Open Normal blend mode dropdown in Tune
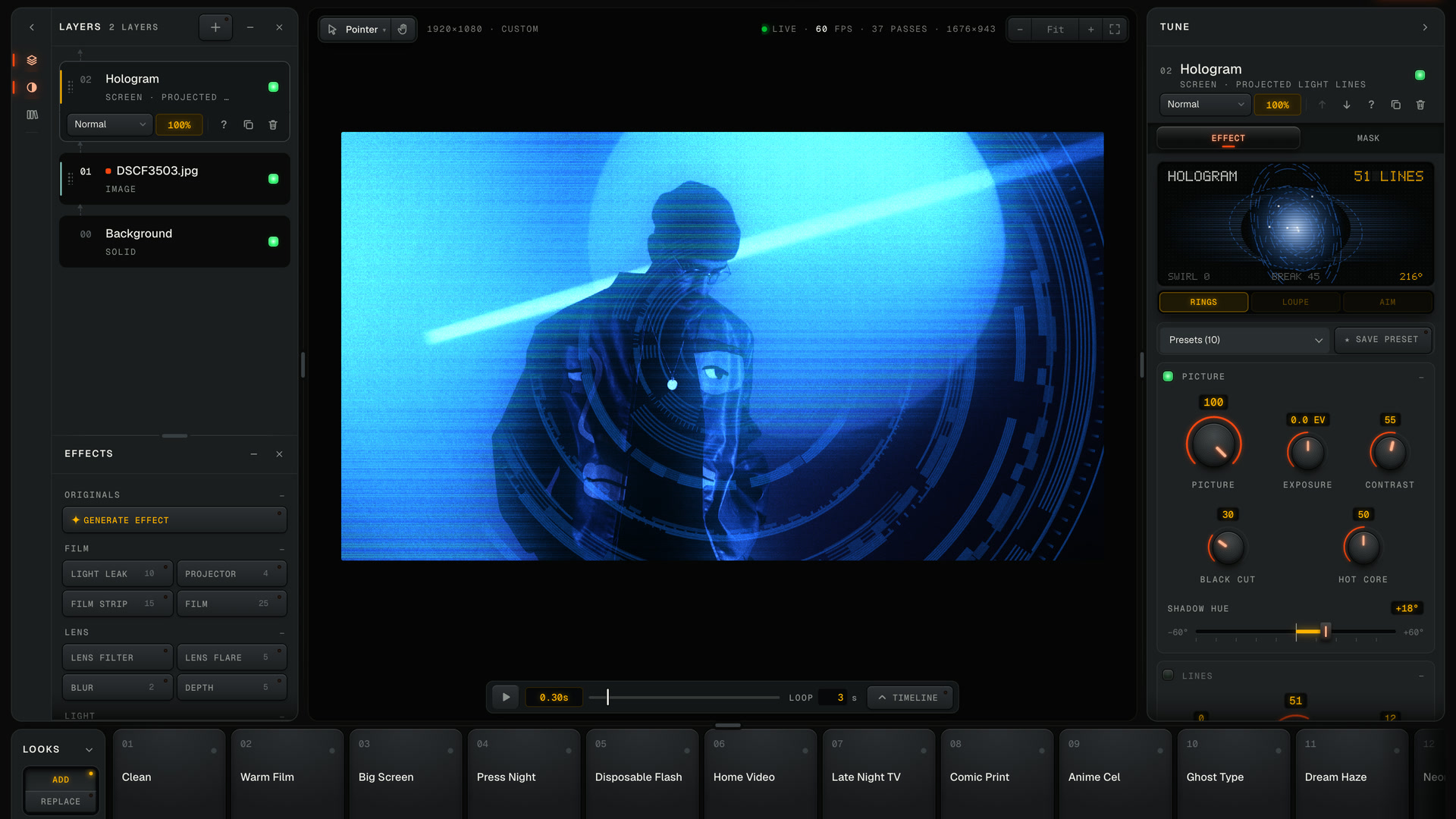 click(1205, 105)
